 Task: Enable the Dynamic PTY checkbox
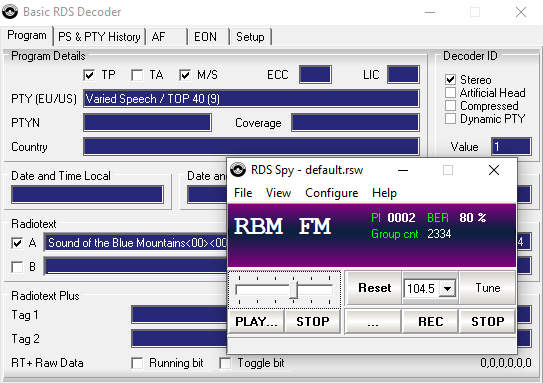pos(450,118)
